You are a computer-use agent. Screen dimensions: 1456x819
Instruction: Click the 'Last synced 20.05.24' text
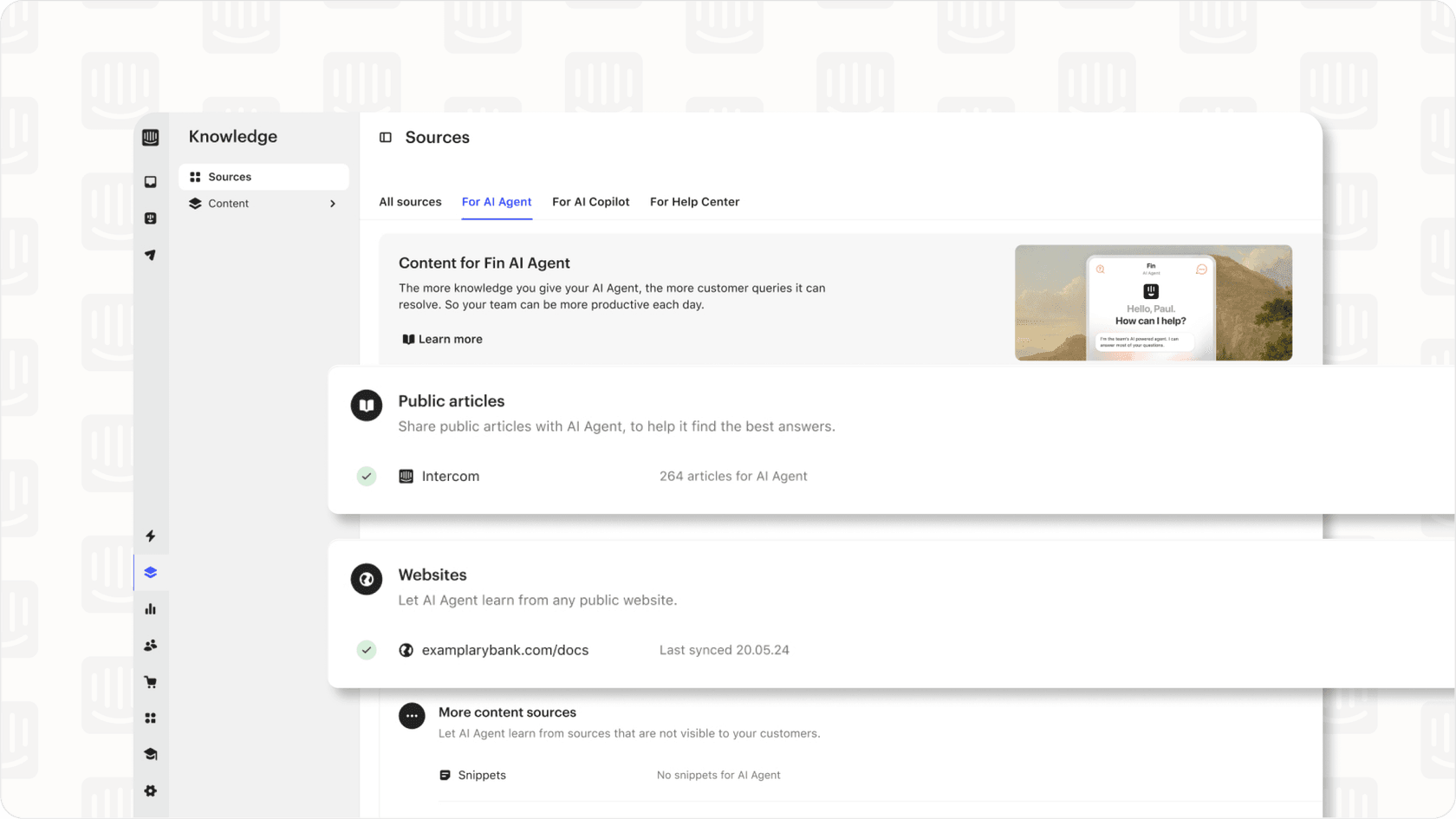(x=725, y=650)
